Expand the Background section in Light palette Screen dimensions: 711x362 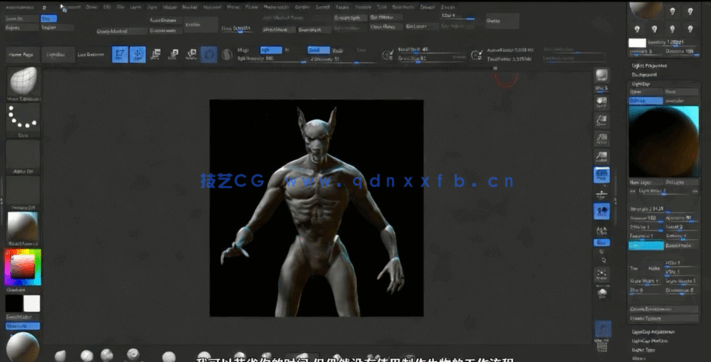coord(644,74)
